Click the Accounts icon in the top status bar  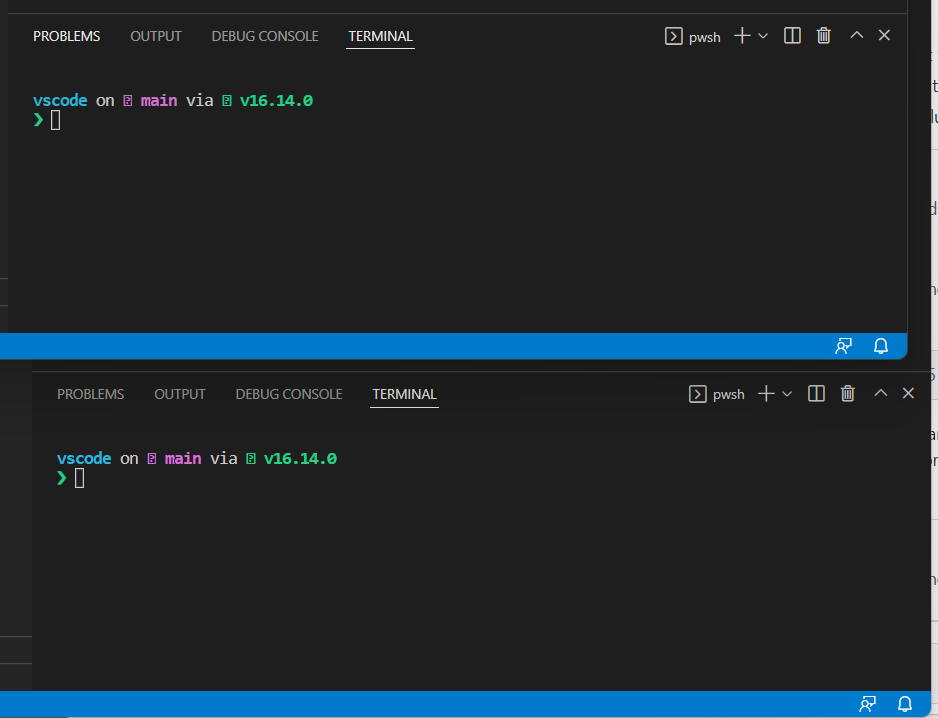843,345
